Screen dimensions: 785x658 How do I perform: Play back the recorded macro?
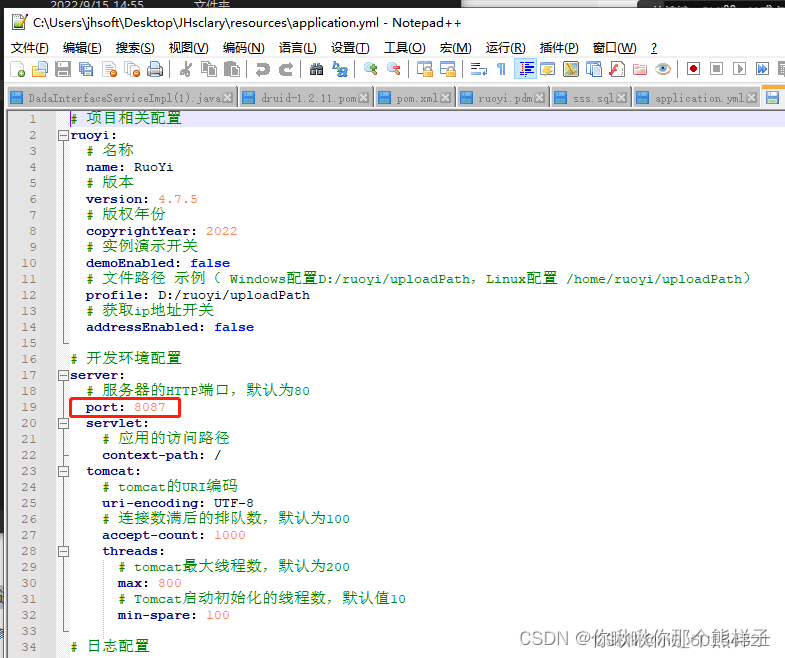point(739,69)
